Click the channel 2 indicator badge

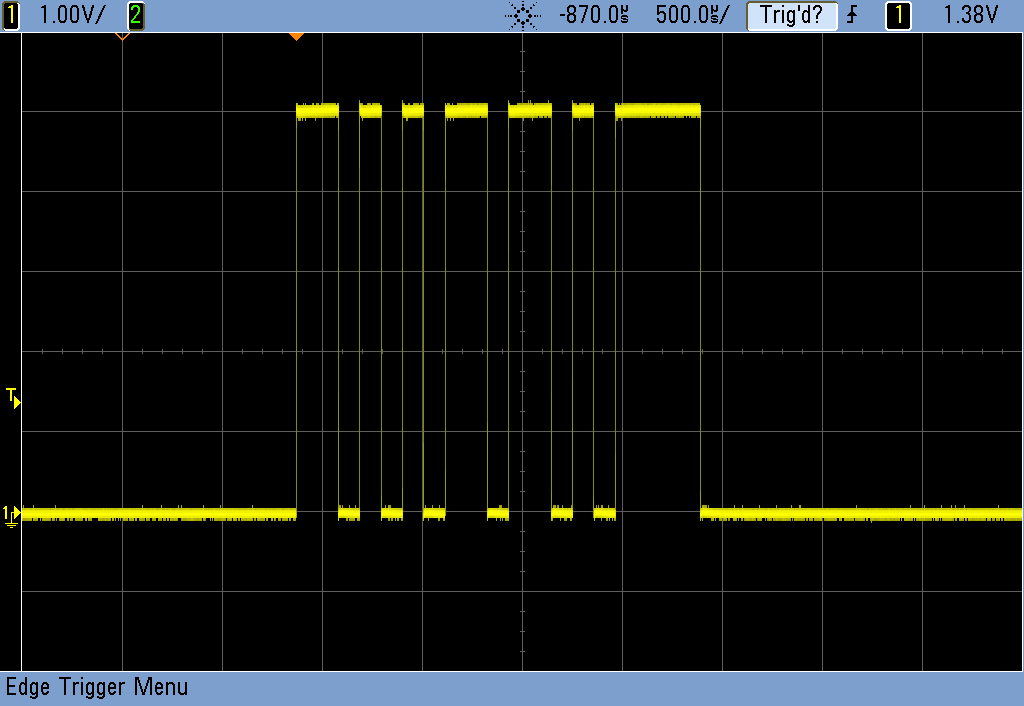pyautogui.click(x=136, y=15)
